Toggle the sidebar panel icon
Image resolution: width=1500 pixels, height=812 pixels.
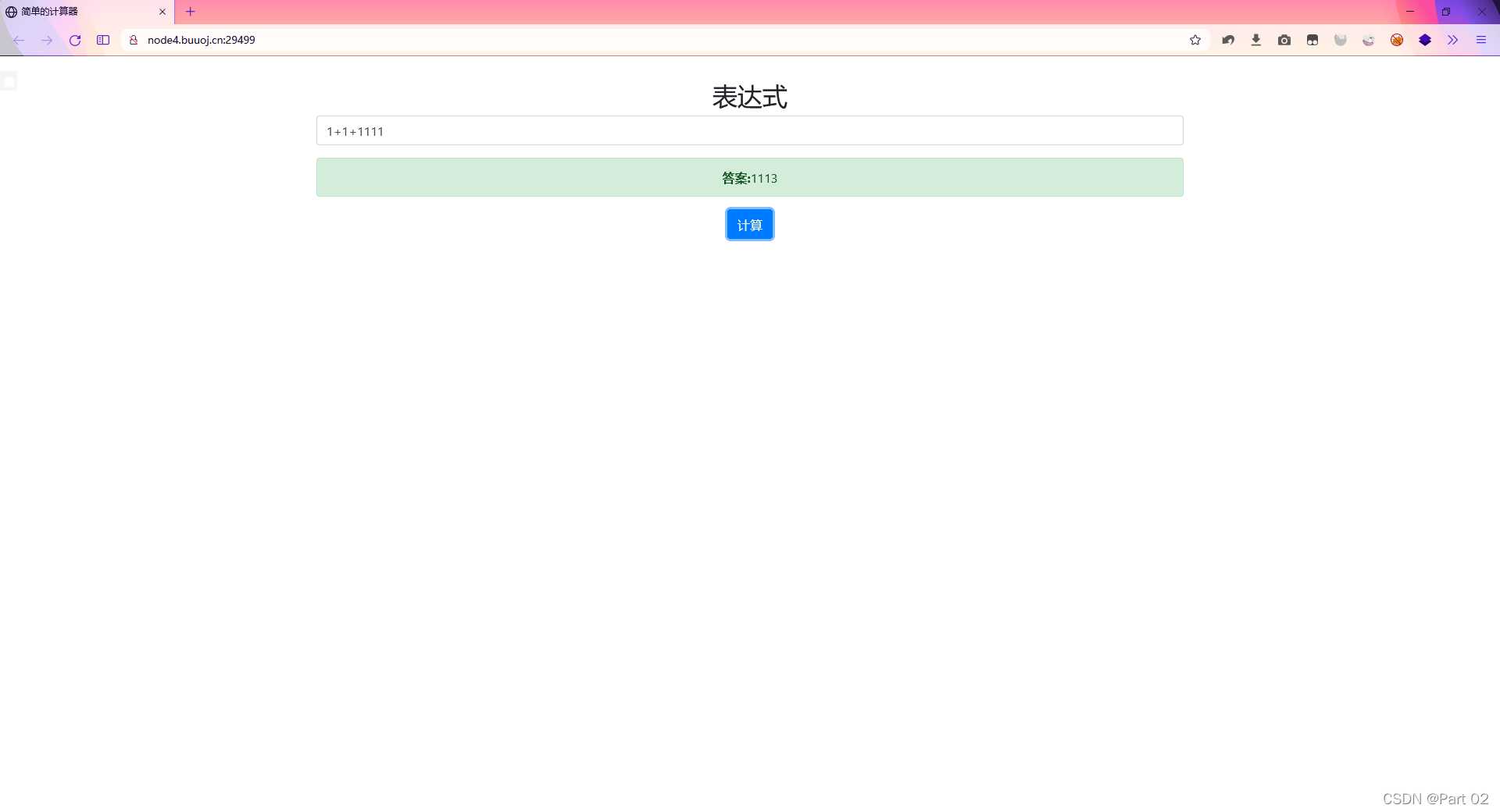[x=103, y=40]
